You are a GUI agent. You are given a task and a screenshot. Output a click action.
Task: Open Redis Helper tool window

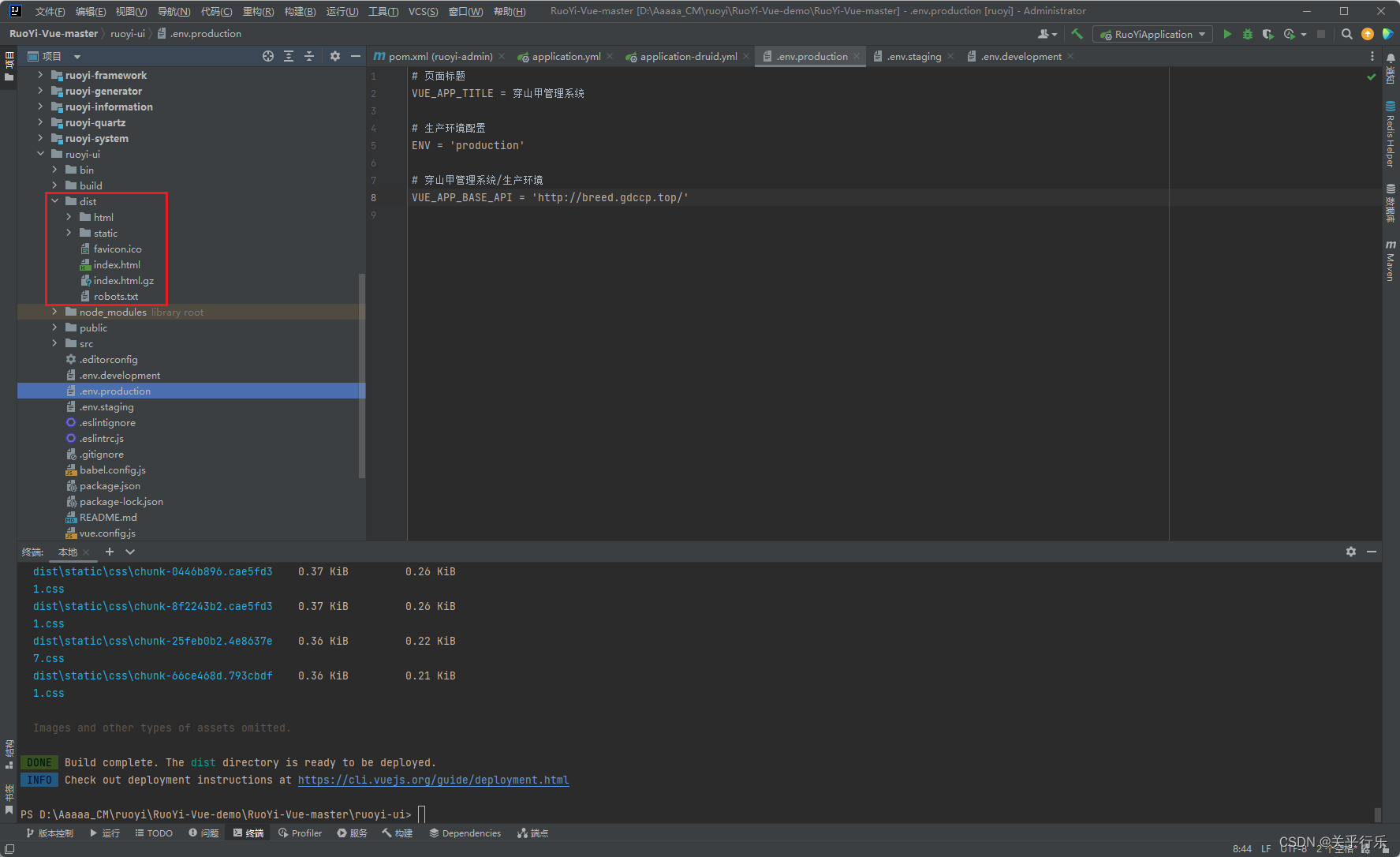point(1391,134)
